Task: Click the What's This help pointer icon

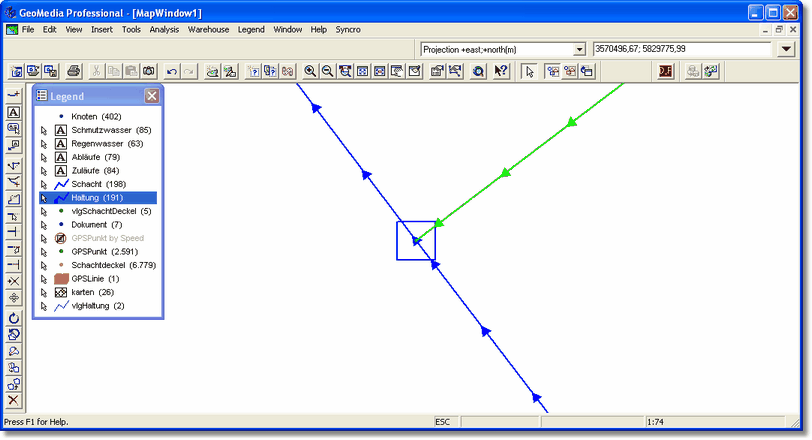Action: (501, 71)
